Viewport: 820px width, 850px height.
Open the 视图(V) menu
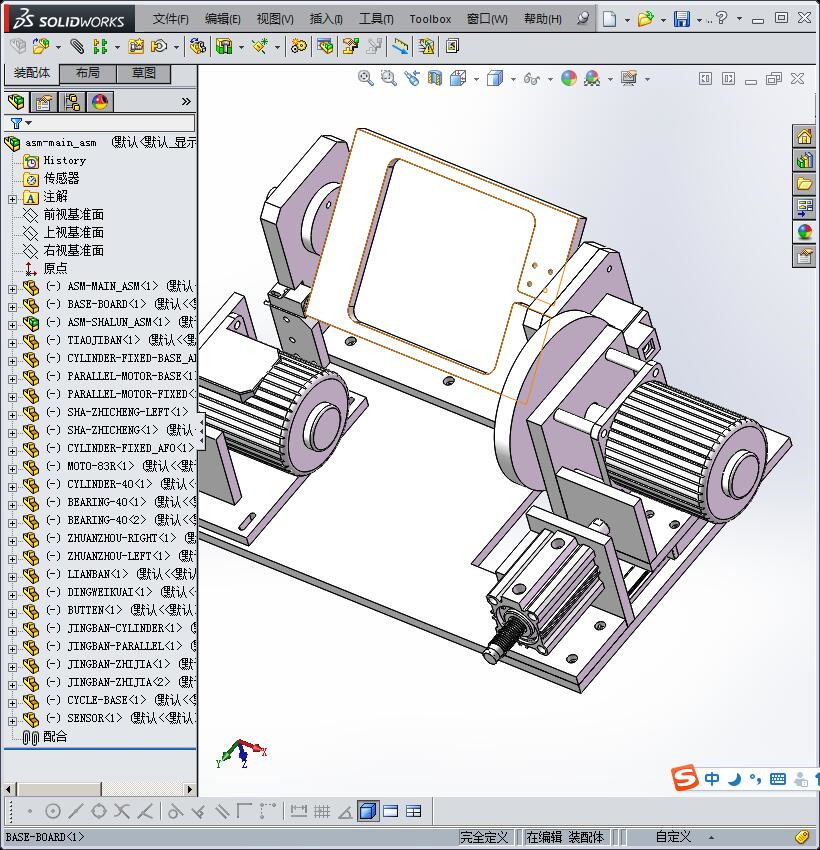pyautogui.click(x=275, y=19)
